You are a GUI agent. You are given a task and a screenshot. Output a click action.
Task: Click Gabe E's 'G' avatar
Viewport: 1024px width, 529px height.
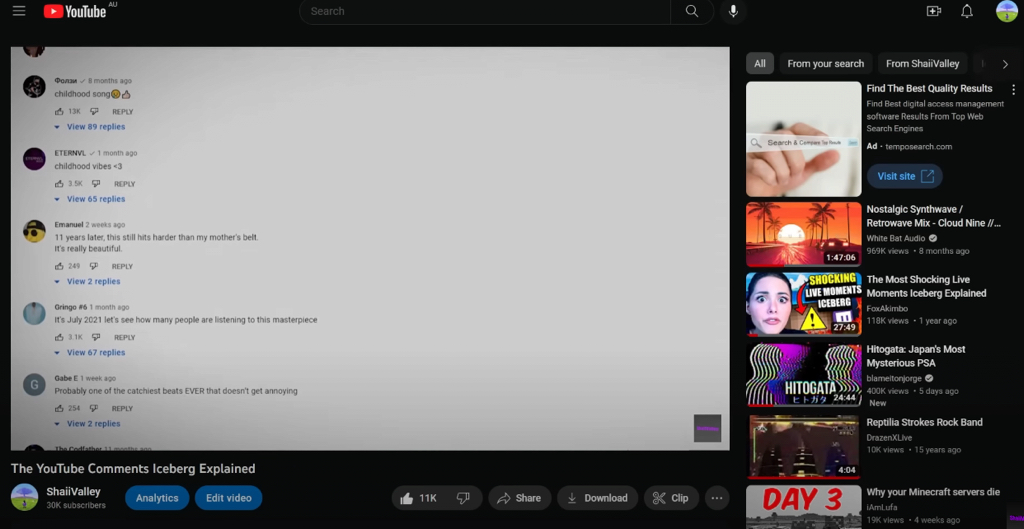(x=34, y=385)
